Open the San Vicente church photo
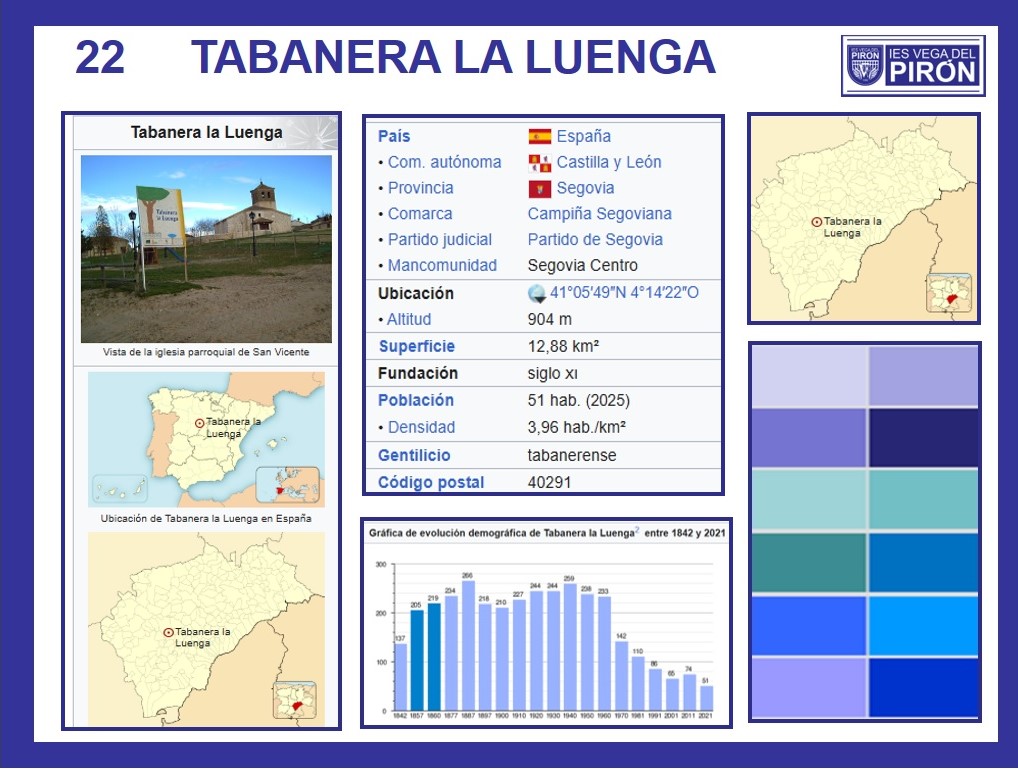 [x=206, y=249]
